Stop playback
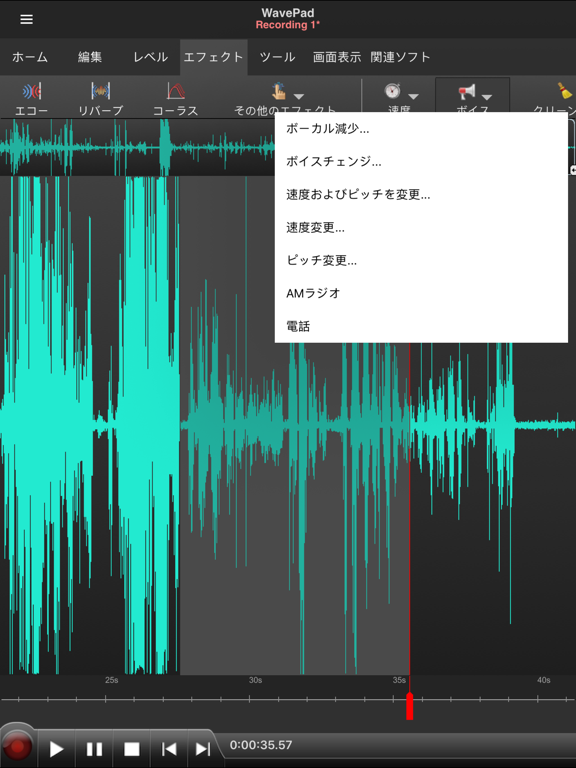The image size is (576, 768). coord(132,749)
